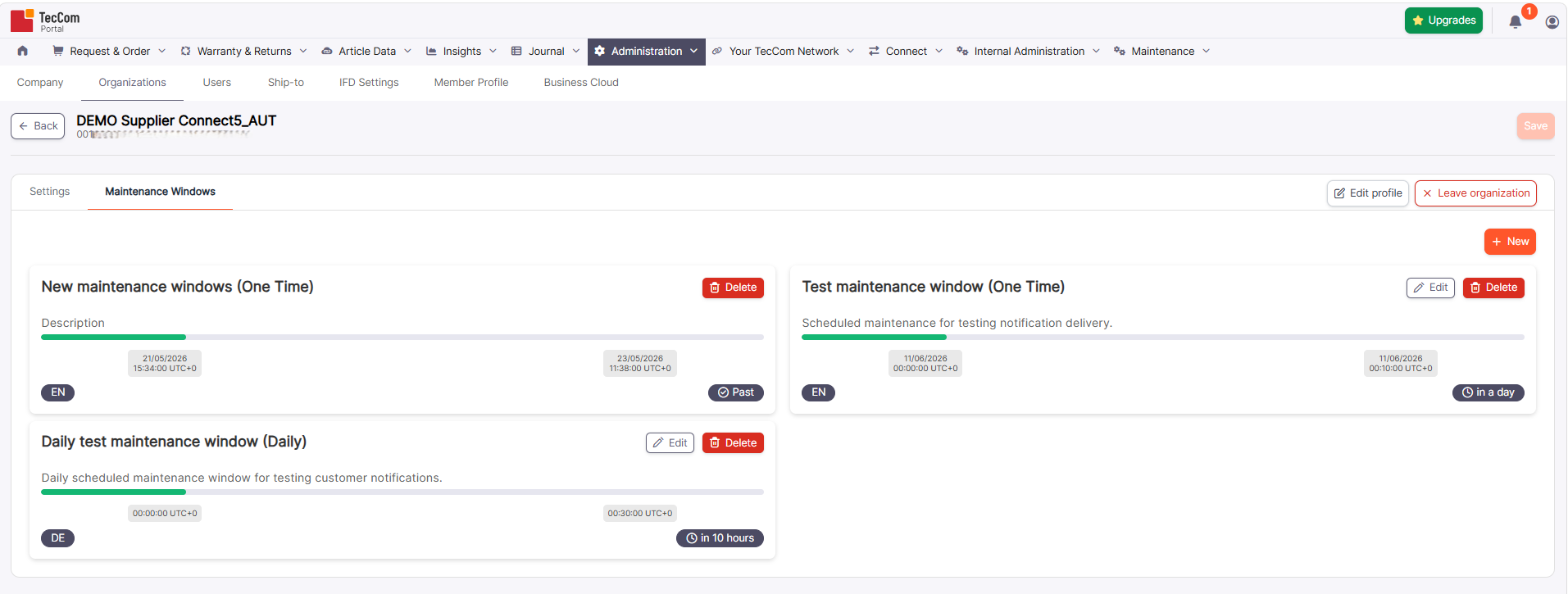Edit the Test maintenance window (One Time)
The image size is (1568, 594).
click(1430, 288)
